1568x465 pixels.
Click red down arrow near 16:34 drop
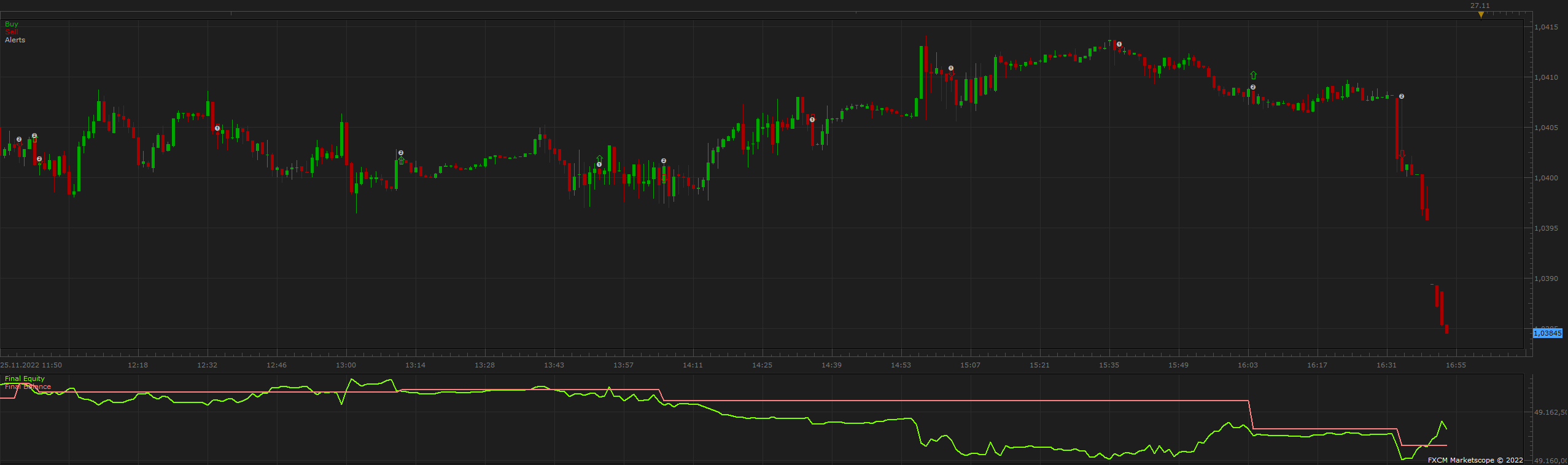click(x=1402, y=153)
